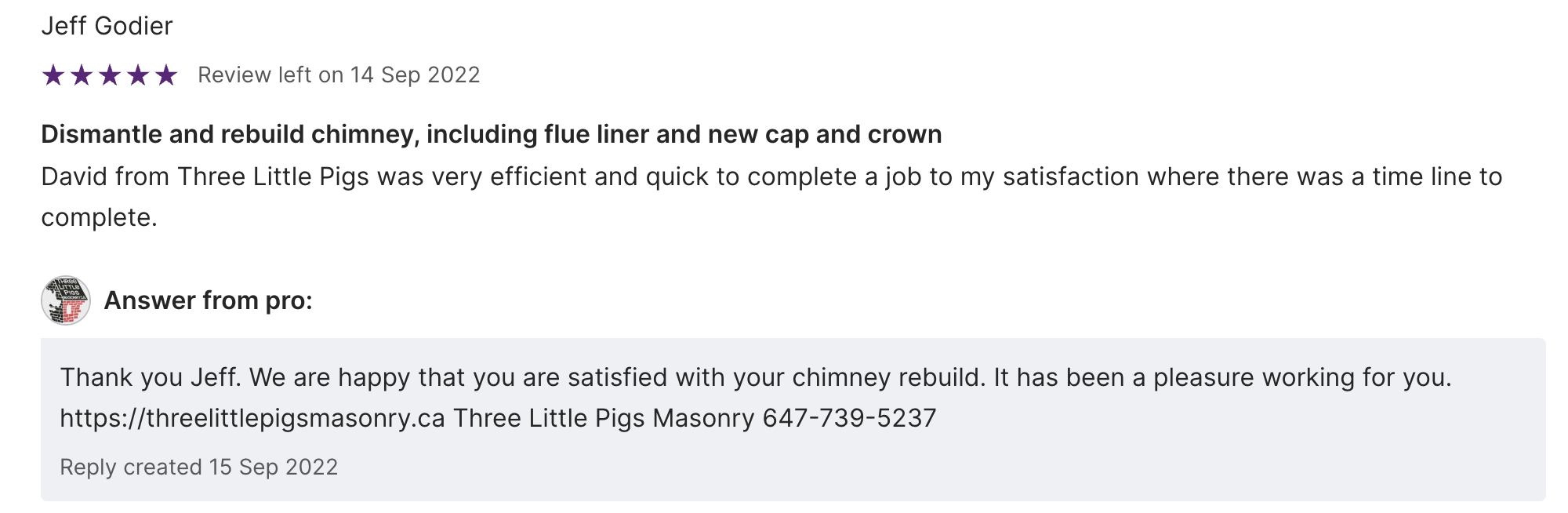The height and width of the screenshot is (513, 1568).
Task: Click the third purple rating star
Action: (x=110, y=75)
